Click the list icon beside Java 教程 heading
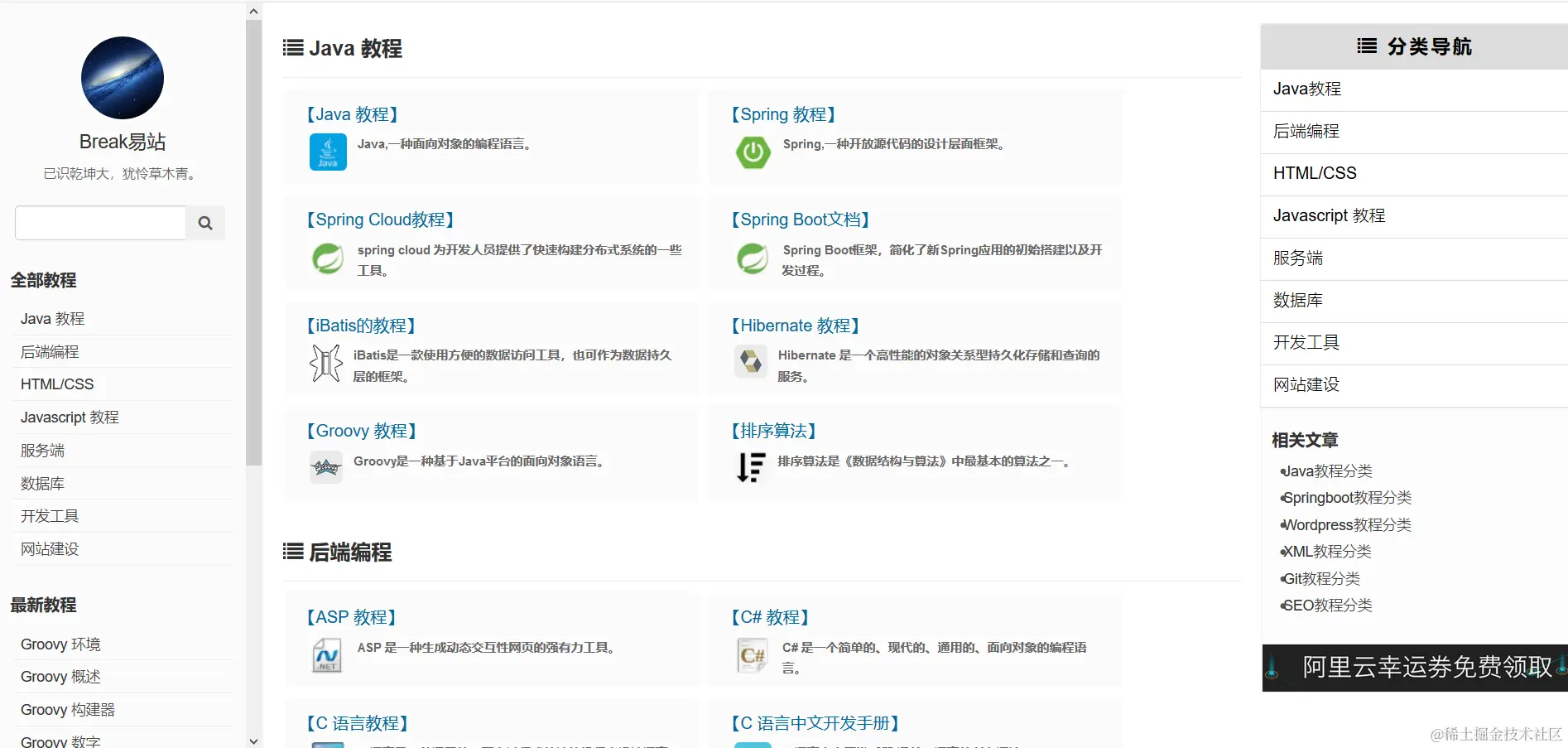The width and height of the screenshot is (1568, 748). pyautogui.click(x=293, y=48)
